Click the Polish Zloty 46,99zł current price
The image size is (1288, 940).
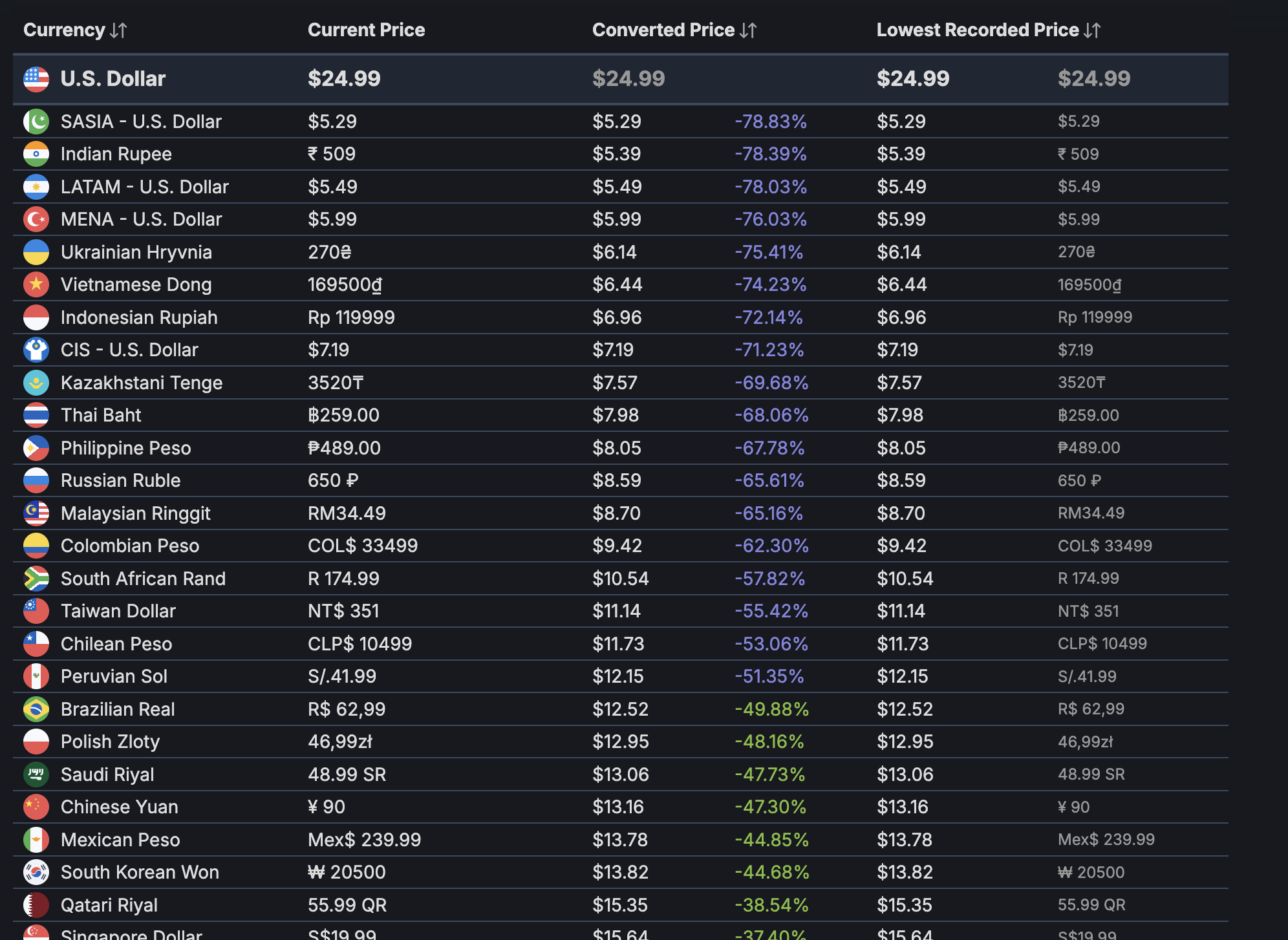pos(340,742)
